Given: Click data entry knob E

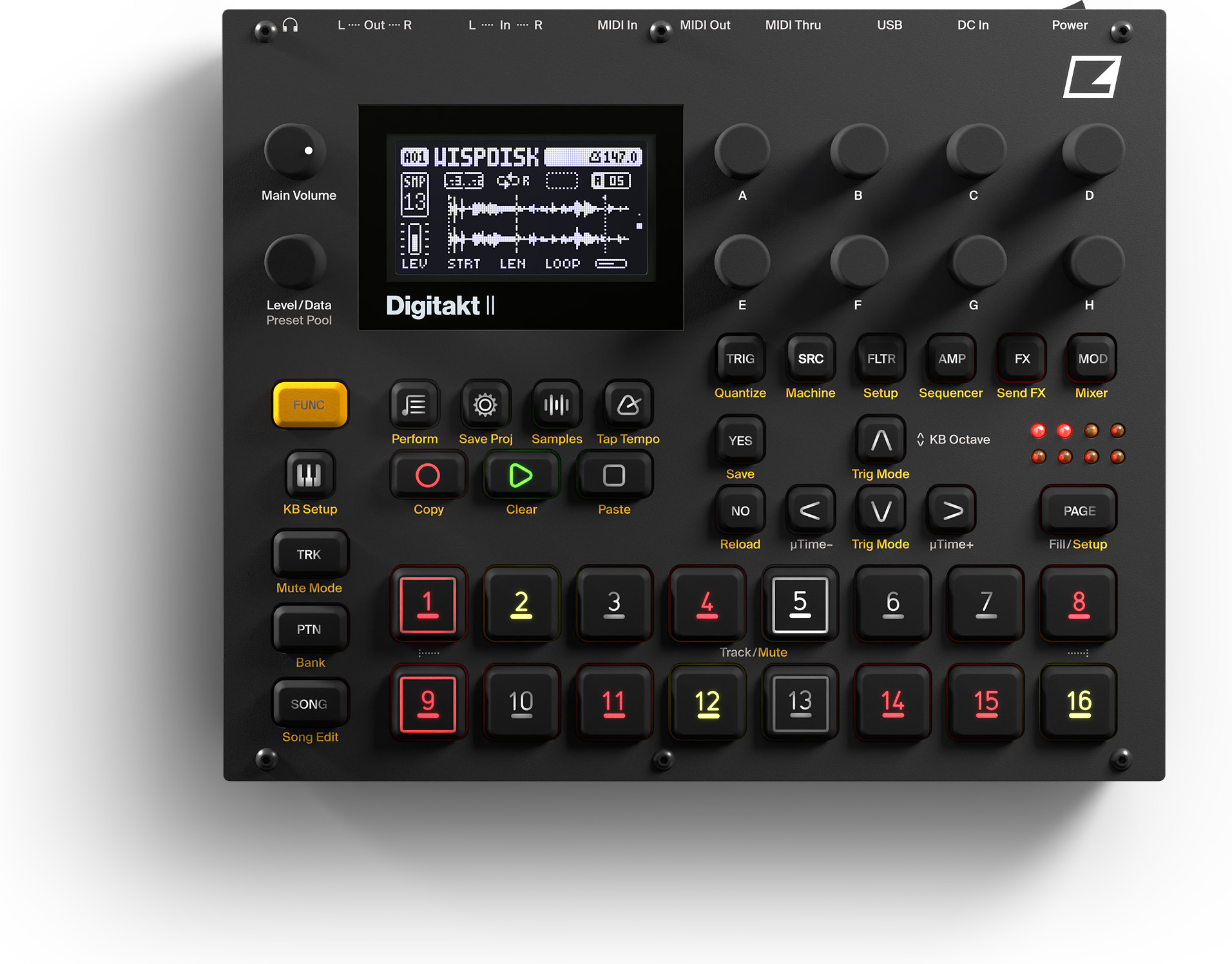Looking at the screenshot, I should coord(742,262).
